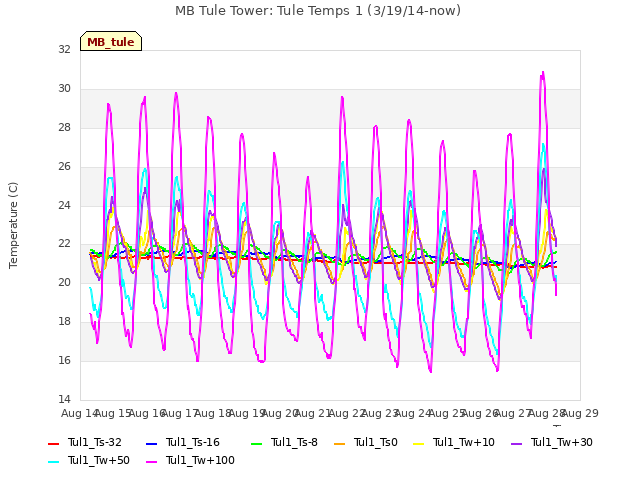
Task: Click the 28 y-axis tick label
Action: click(64, 127)
